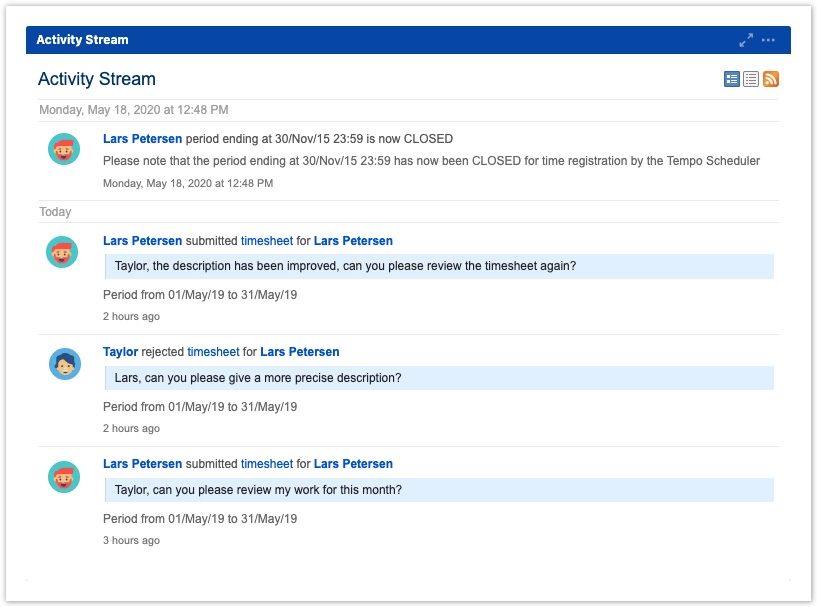Select the comment 'Taylor, can you please review my work'
This screenshot has width=817, height=607.
pos(258,490)
